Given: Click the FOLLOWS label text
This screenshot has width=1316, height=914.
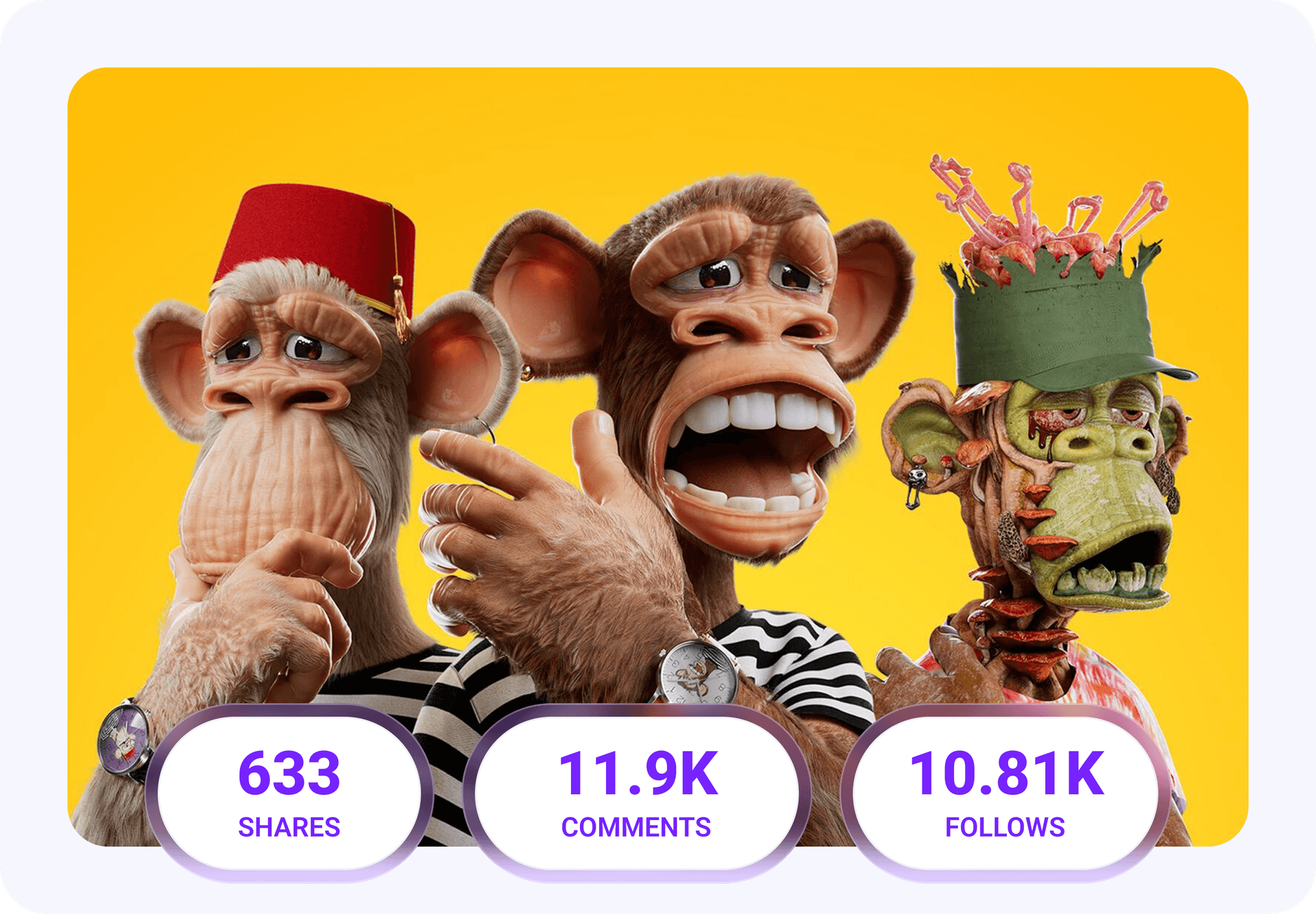Looking at the screenshot, I should coord(1005,827).
